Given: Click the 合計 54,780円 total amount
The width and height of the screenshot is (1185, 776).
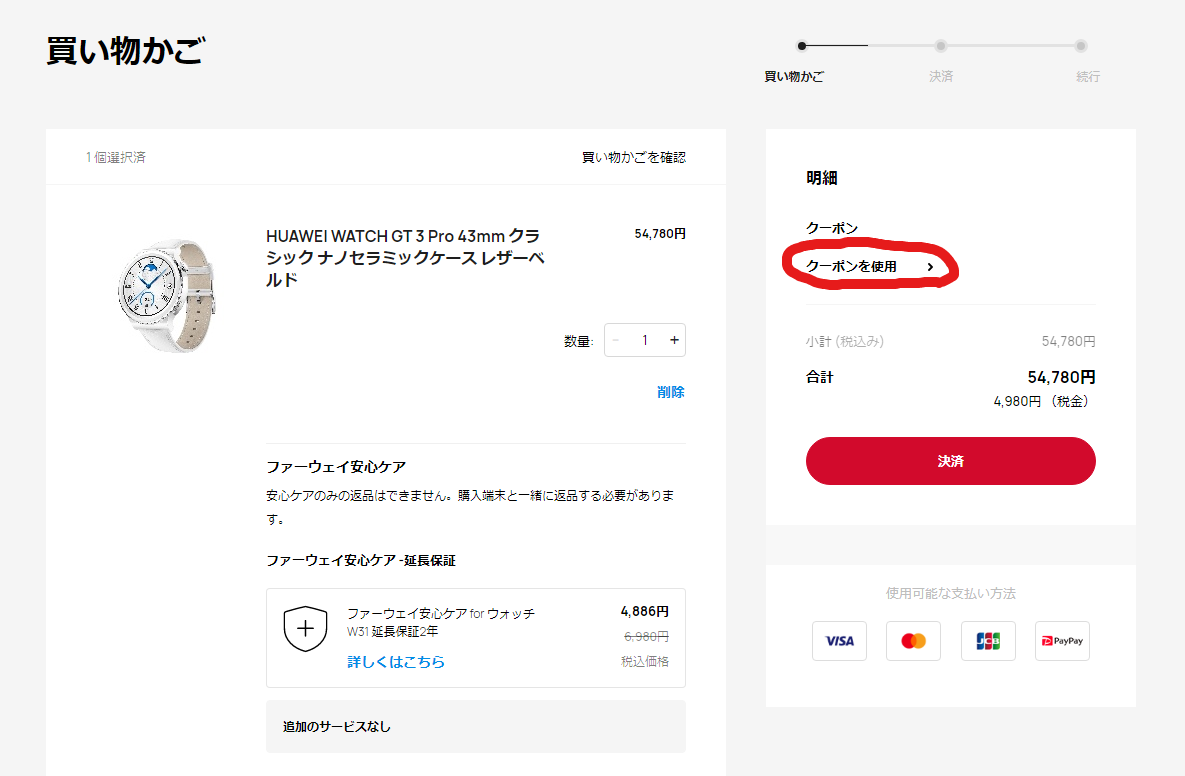Looking at the screenshot, I should click(1061, 377).
